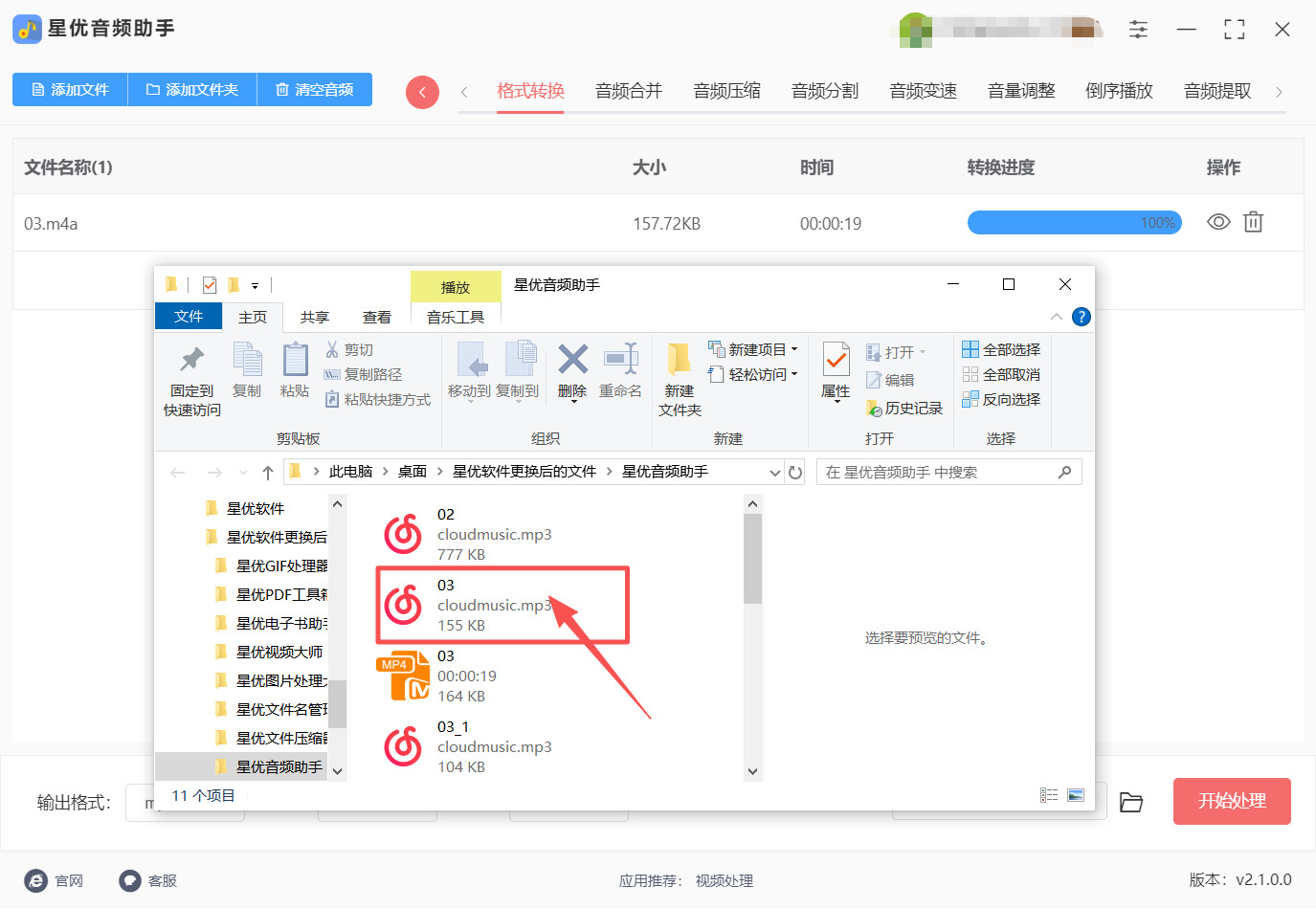
Task: Click the 清空音频 button
Action: [315, 90]
